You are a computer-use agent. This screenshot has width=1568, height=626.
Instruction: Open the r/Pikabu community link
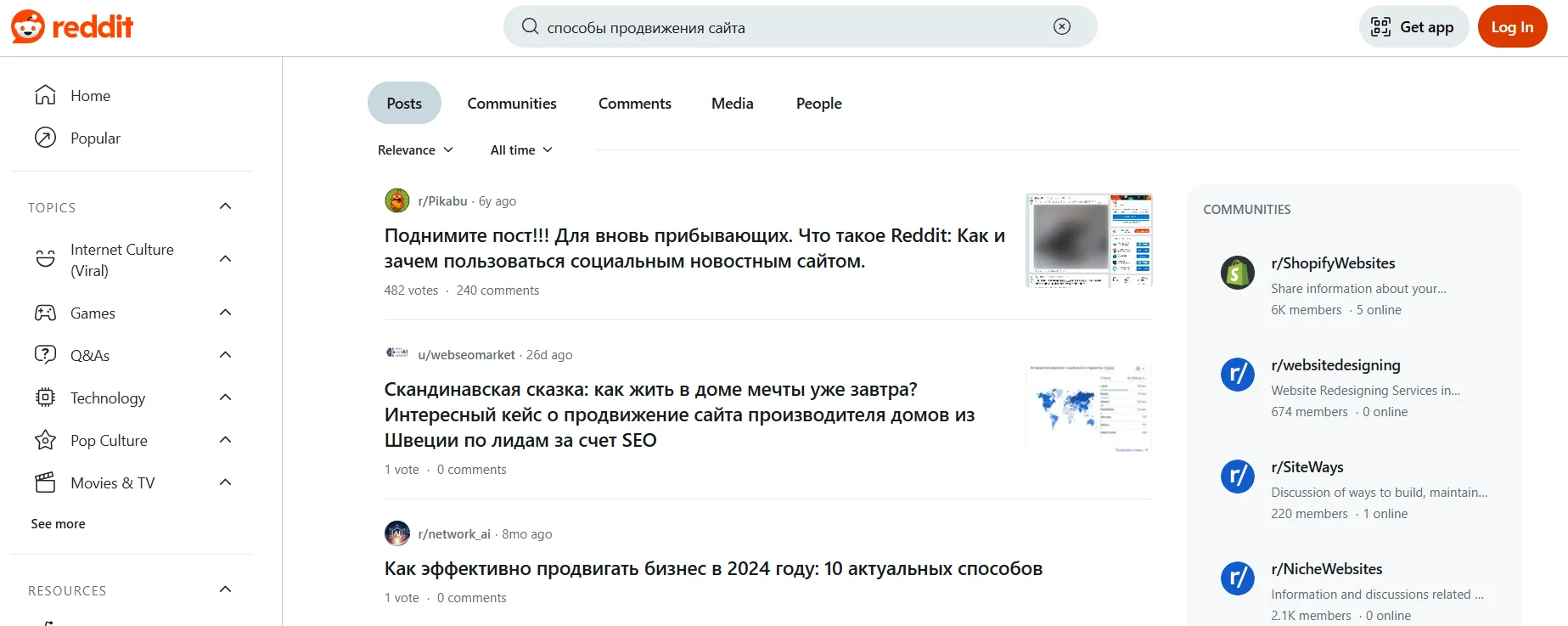[442, 201]
